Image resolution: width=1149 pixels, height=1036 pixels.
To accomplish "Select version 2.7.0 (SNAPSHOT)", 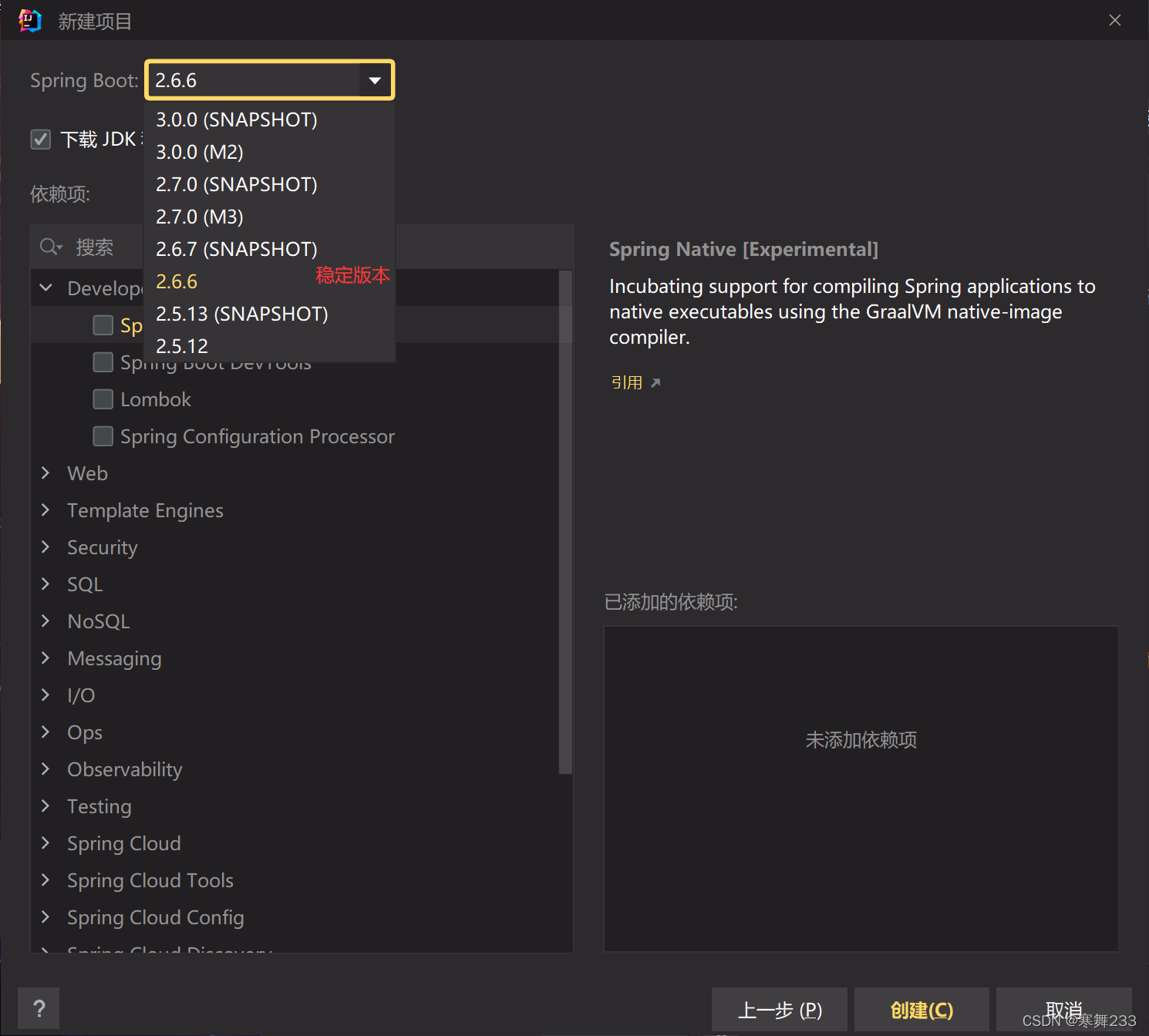I will 270,184.
